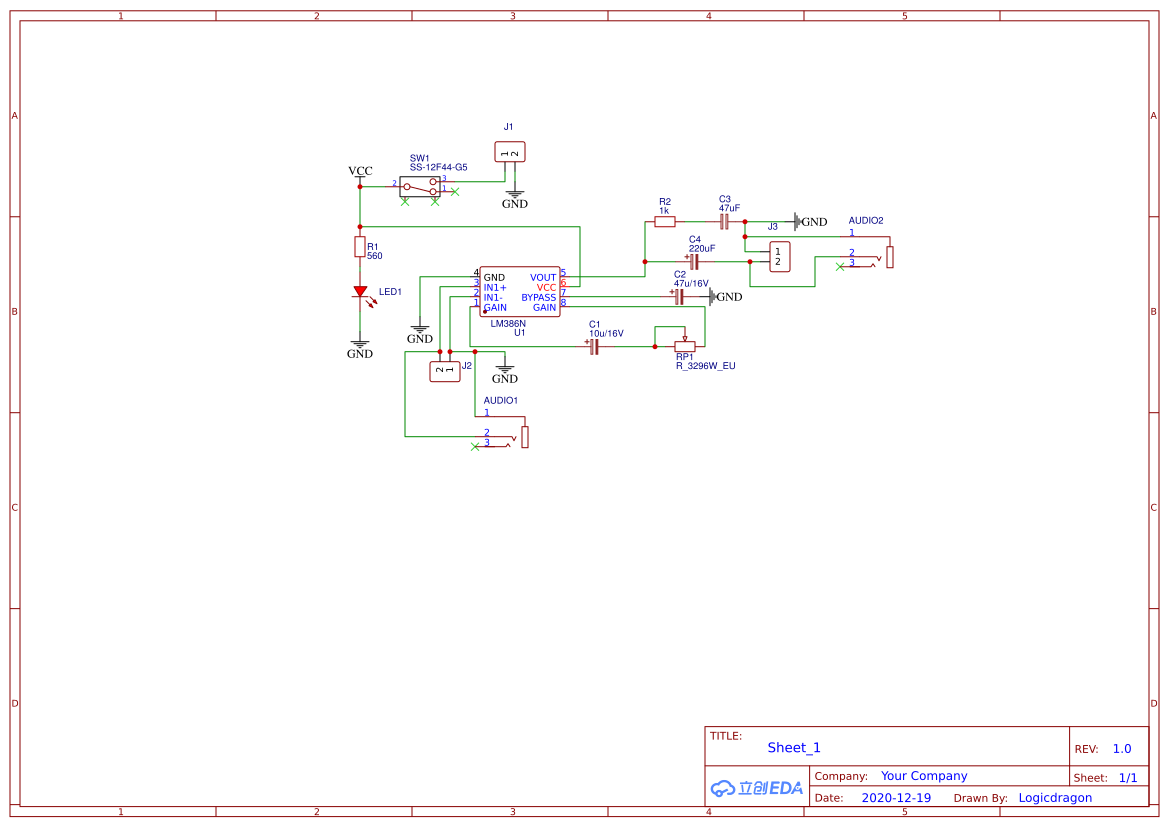Select capacitor C3 symbol

(x=724, y=221)
